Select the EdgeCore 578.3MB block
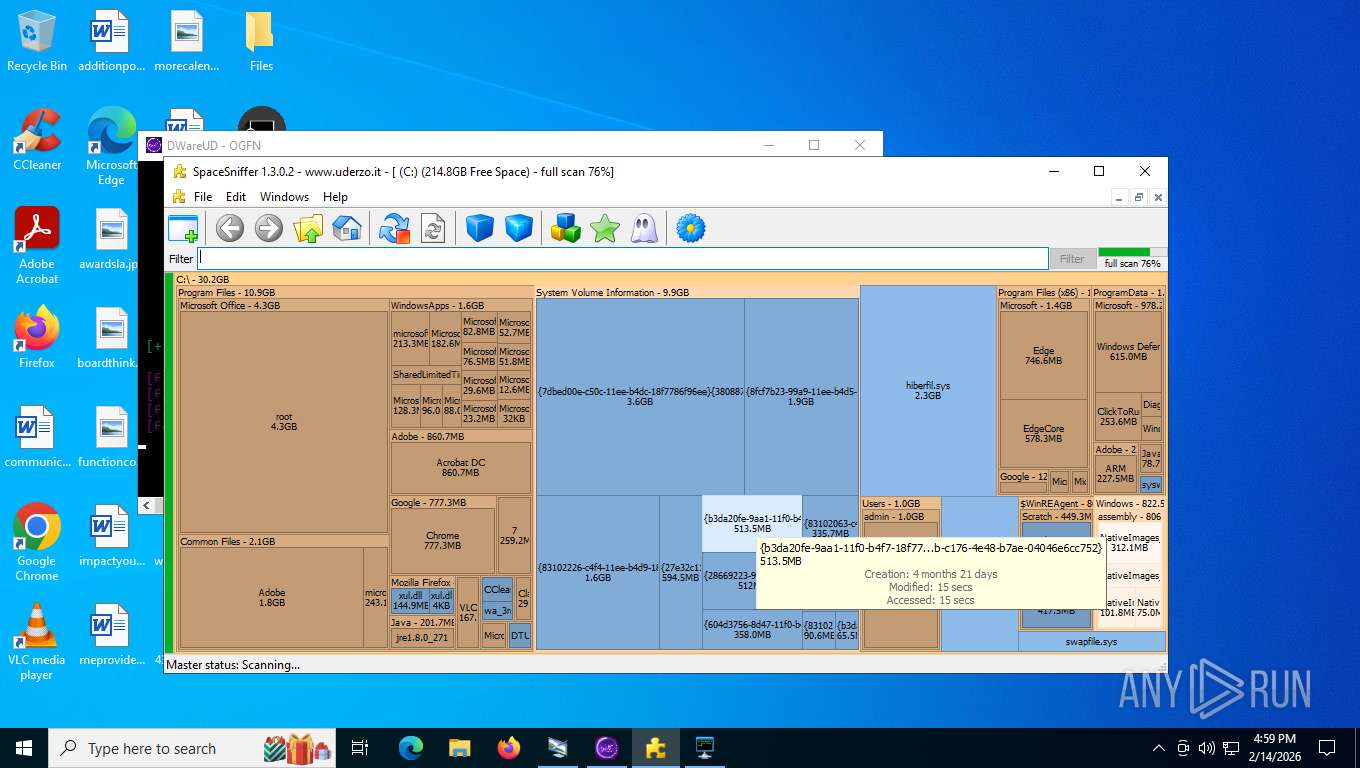 click(x=1043, y=434)
